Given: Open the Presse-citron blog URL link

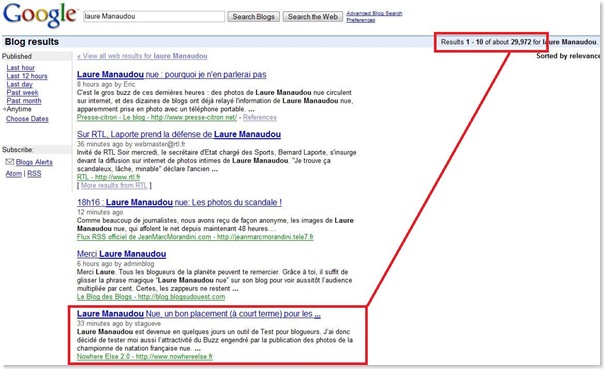Looking at the screenshot, I should coord(157,117).
